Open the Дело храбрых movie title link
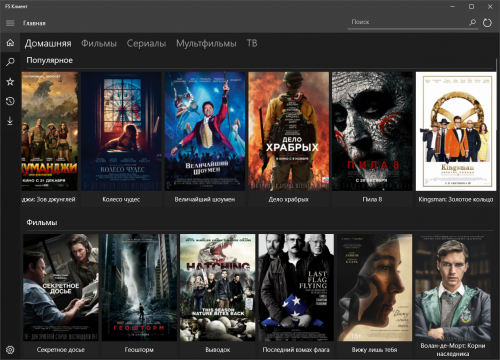 pyautogui.click(x=289, y=199)
